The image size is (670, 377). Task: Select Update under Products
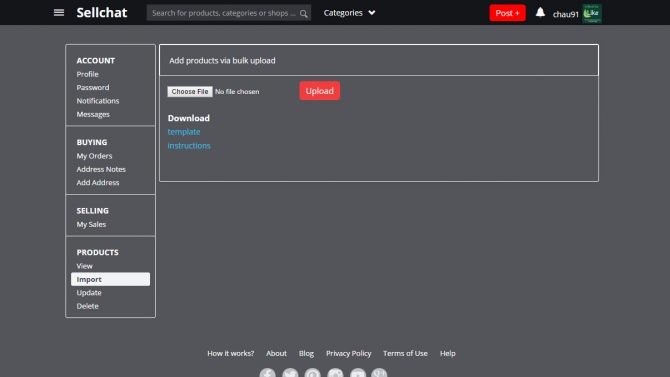tap(89, 293)
